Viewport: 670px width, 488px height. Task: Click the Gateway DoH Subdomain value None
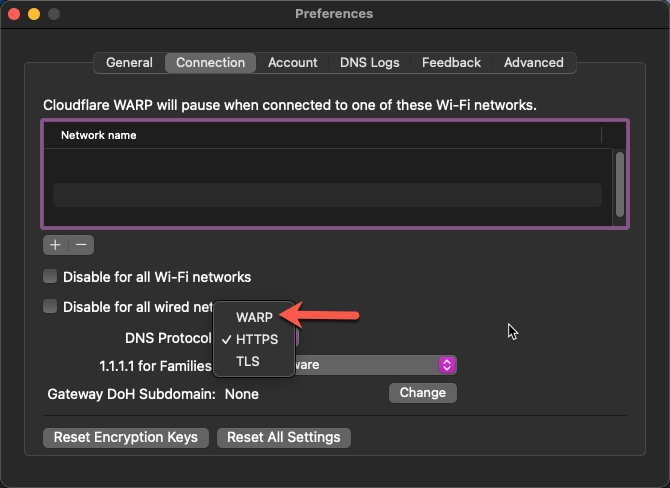[x=241, y=394]
